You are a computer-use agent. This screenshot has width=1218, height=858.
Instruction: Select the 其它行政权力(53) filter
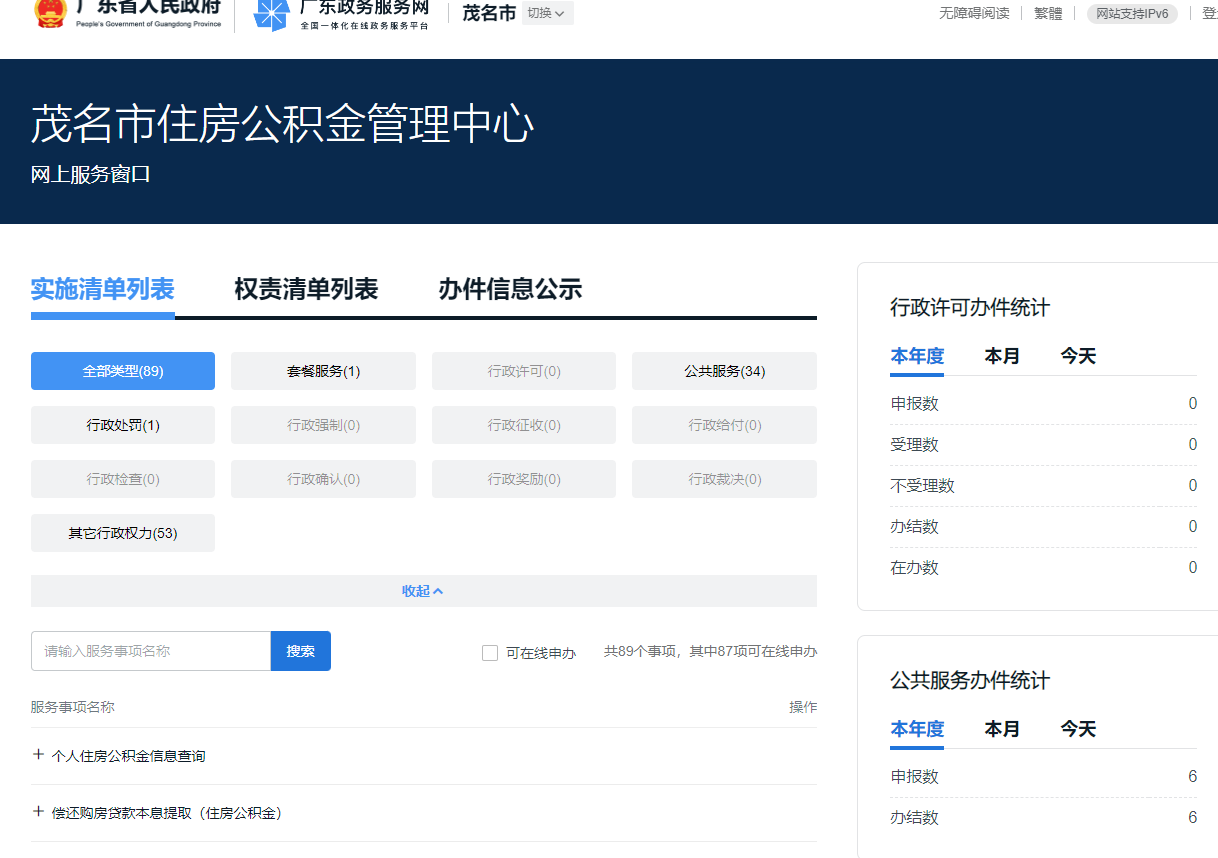(x=123, y=533)
